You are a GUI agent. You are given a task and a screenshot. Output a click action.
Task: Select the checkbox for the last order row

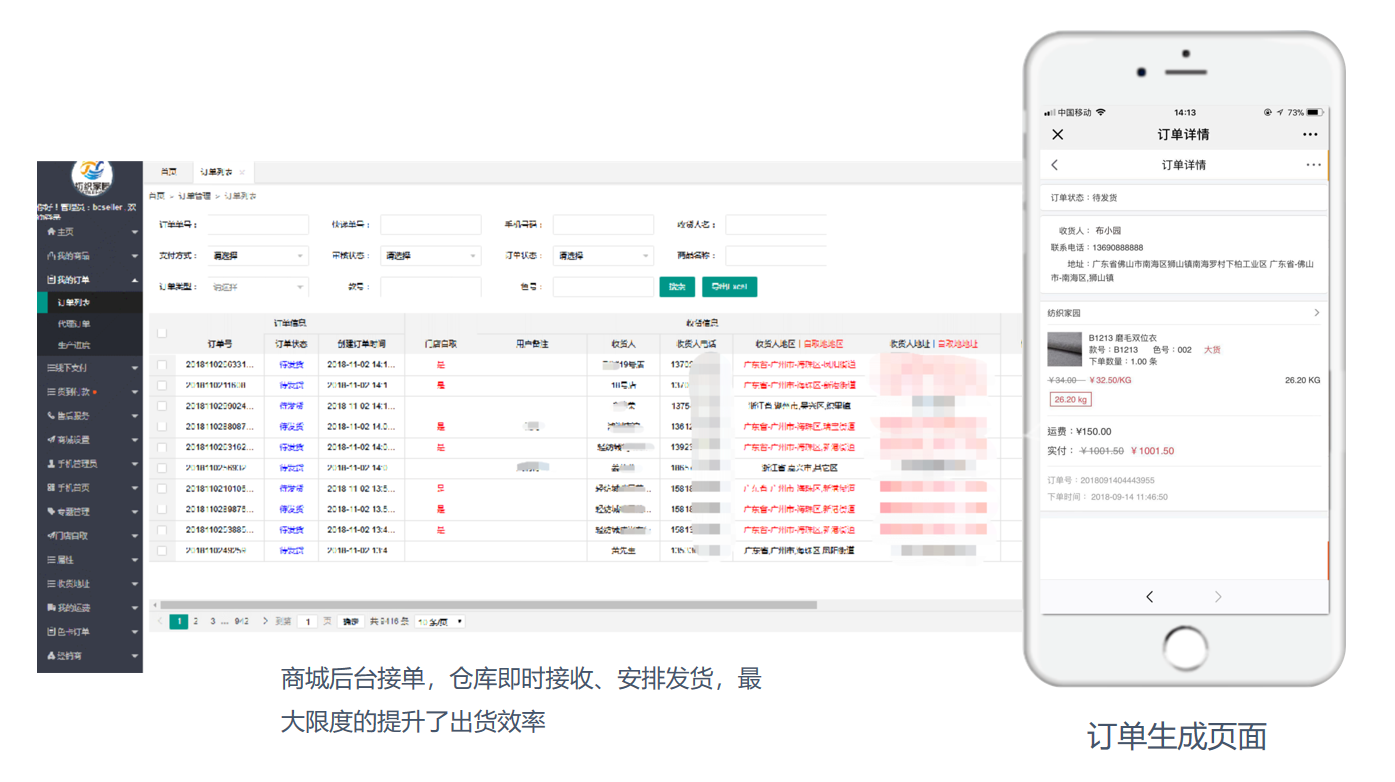pos(162,551)
